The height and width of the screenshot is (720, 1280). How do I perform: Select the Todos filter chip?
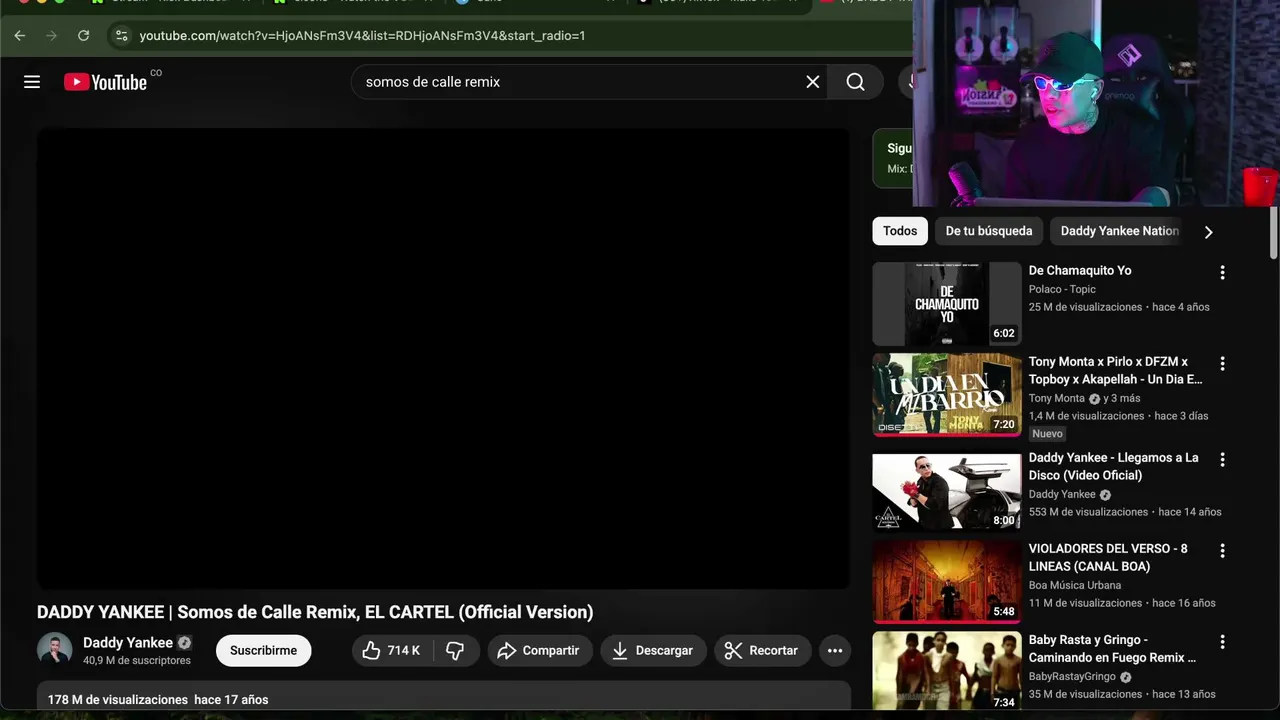(900, 231)
